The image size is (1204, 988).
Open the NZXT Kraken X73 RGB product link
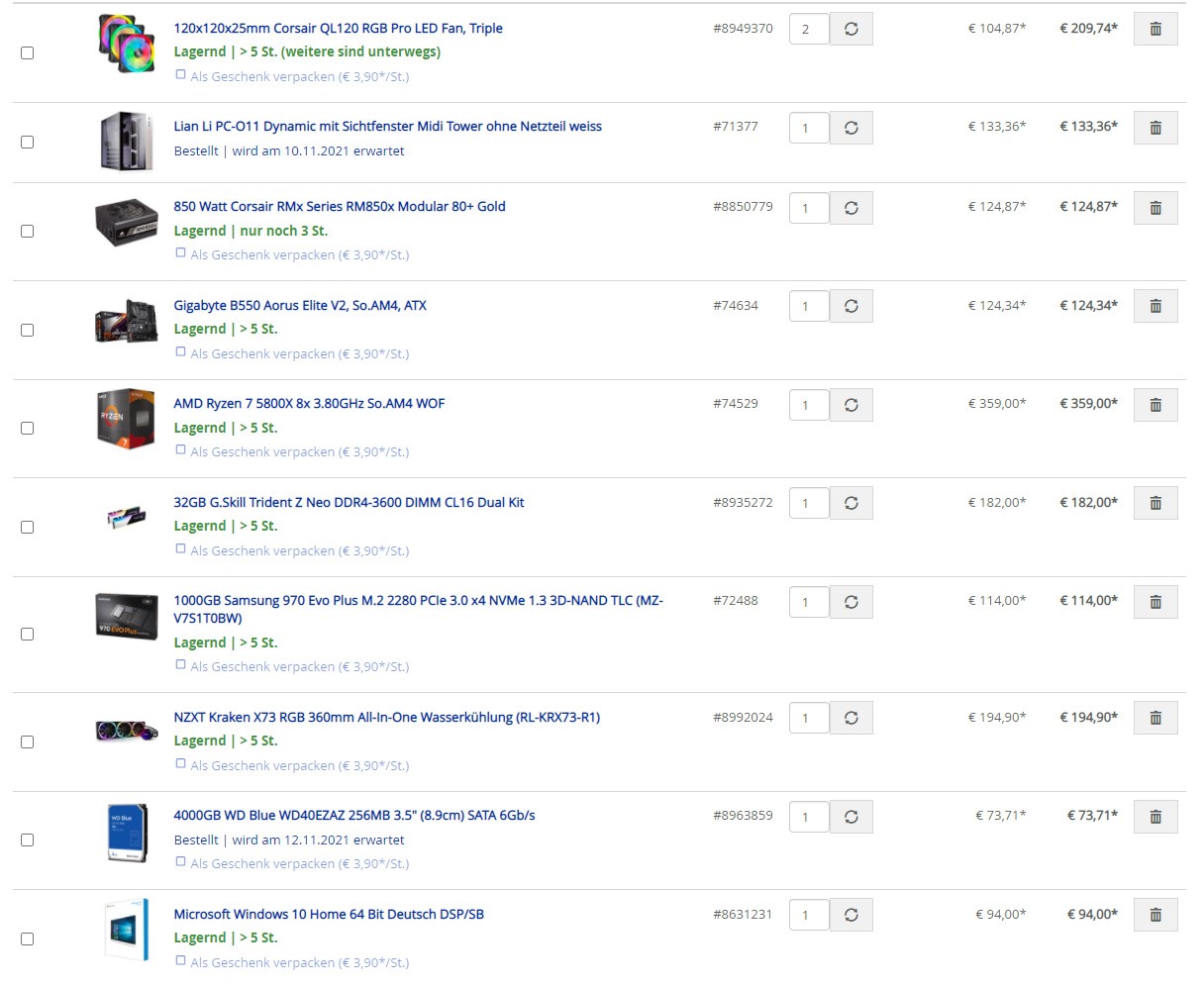click(387, 717)
